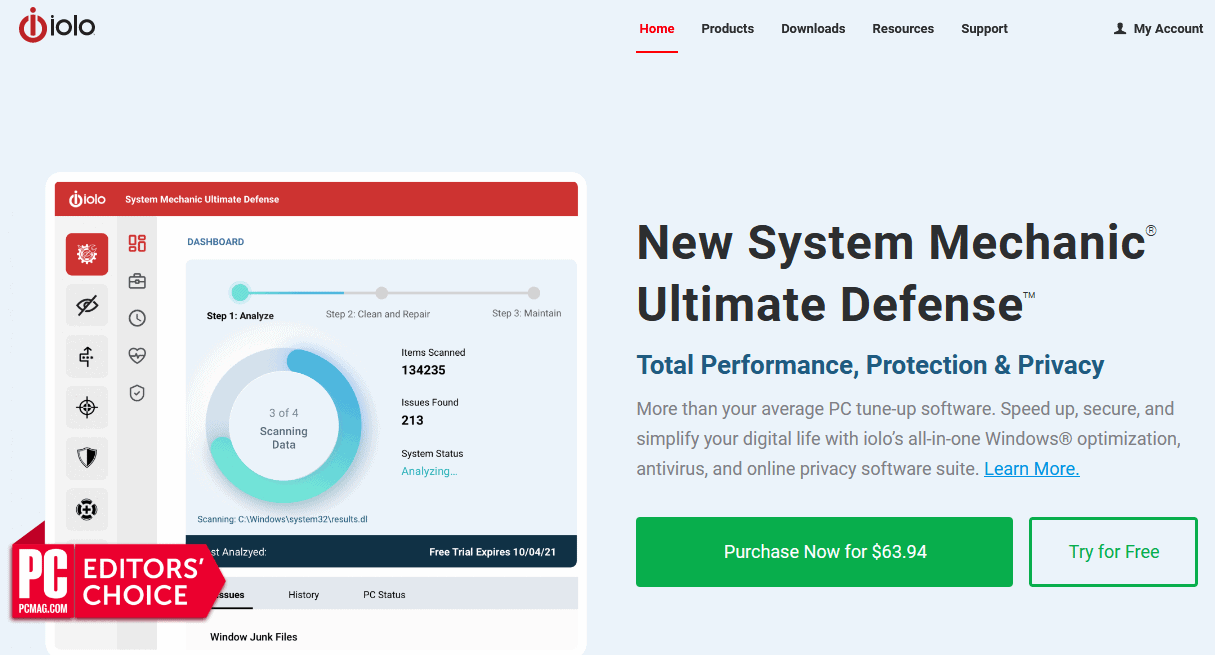The width and height of the screenshot is (1215, 655).
Task: Click the iolo logo in top-left corner
Action: pyautogui.click(x=56, y=25)
